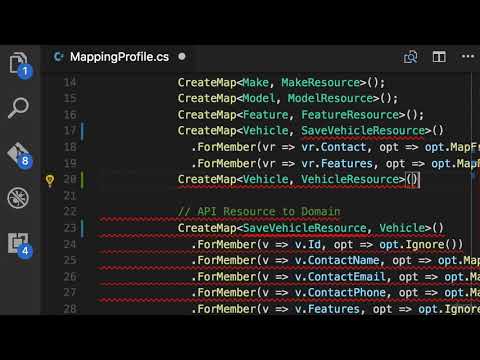Open the Search view in the activity bar
480x360 pixels.
coord(18,108)
